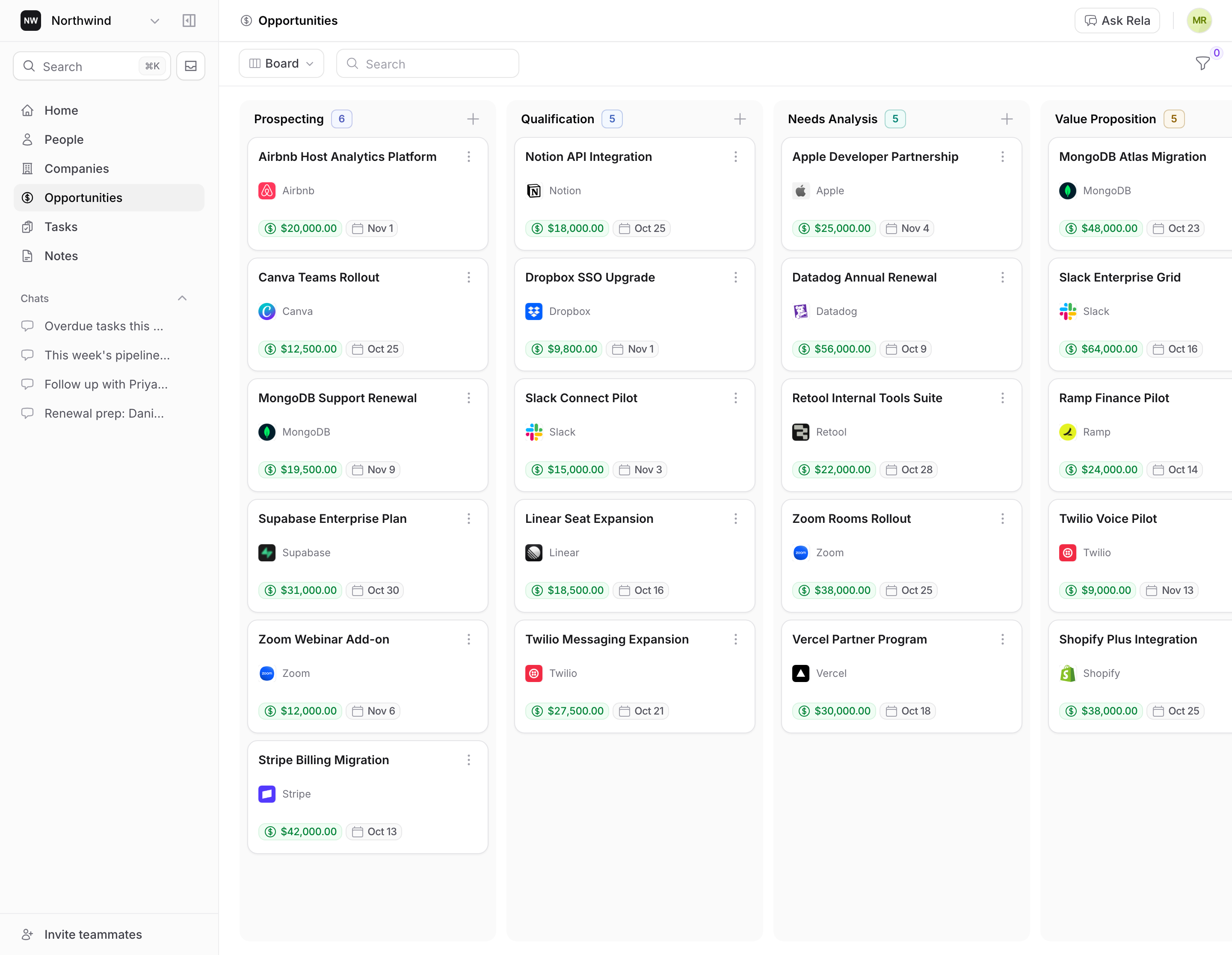This screenshot has width=1232, height=955.
Task: Click the Dropbox company logo
Action: coord(533,311)
